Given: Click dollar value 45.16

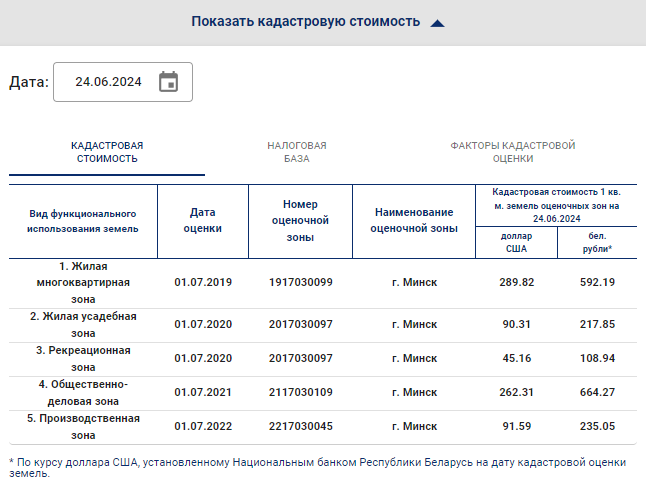Looking at the screenshot, I should (x=517, y=358).
